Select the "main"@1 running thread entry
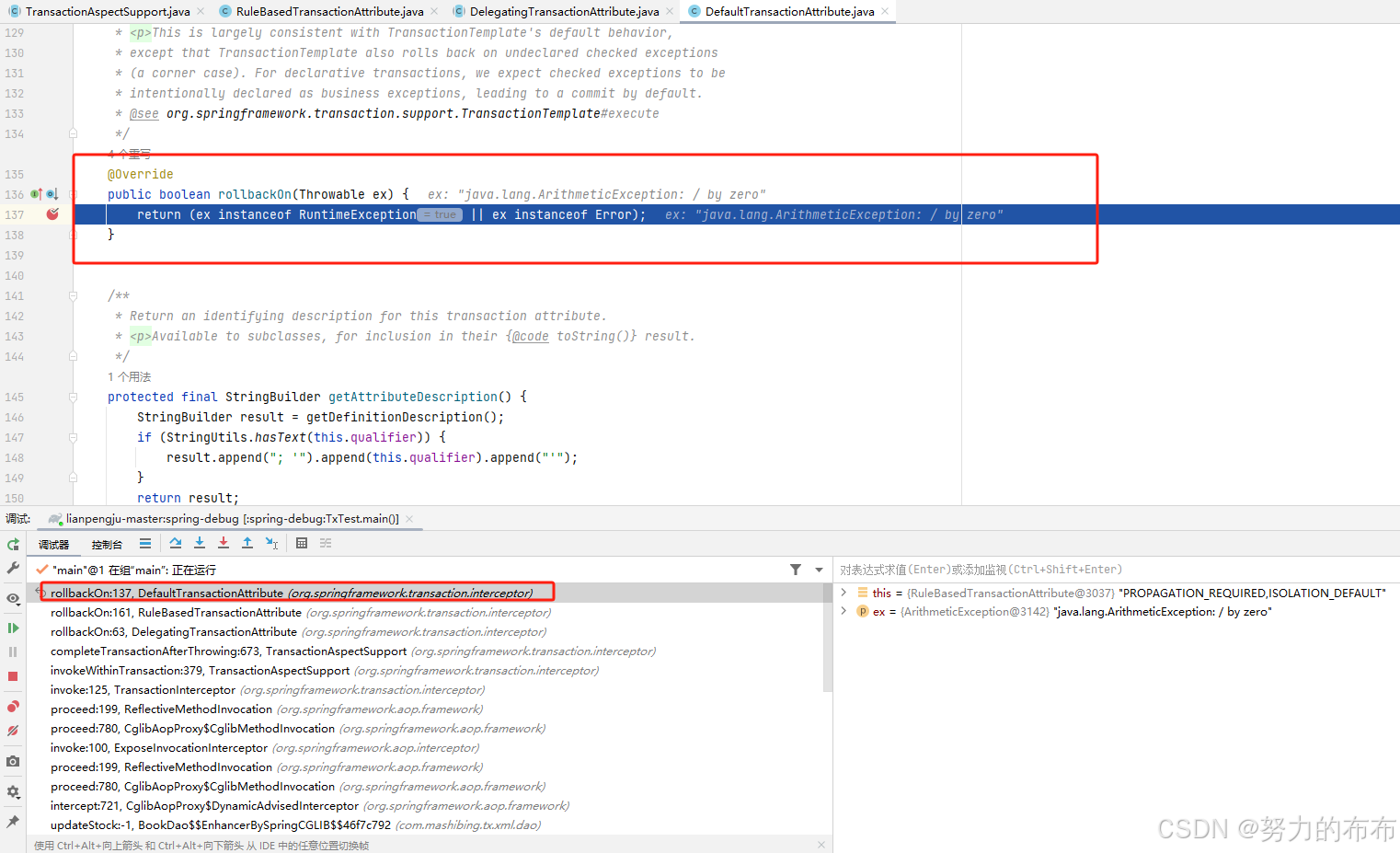 [134, 570]
